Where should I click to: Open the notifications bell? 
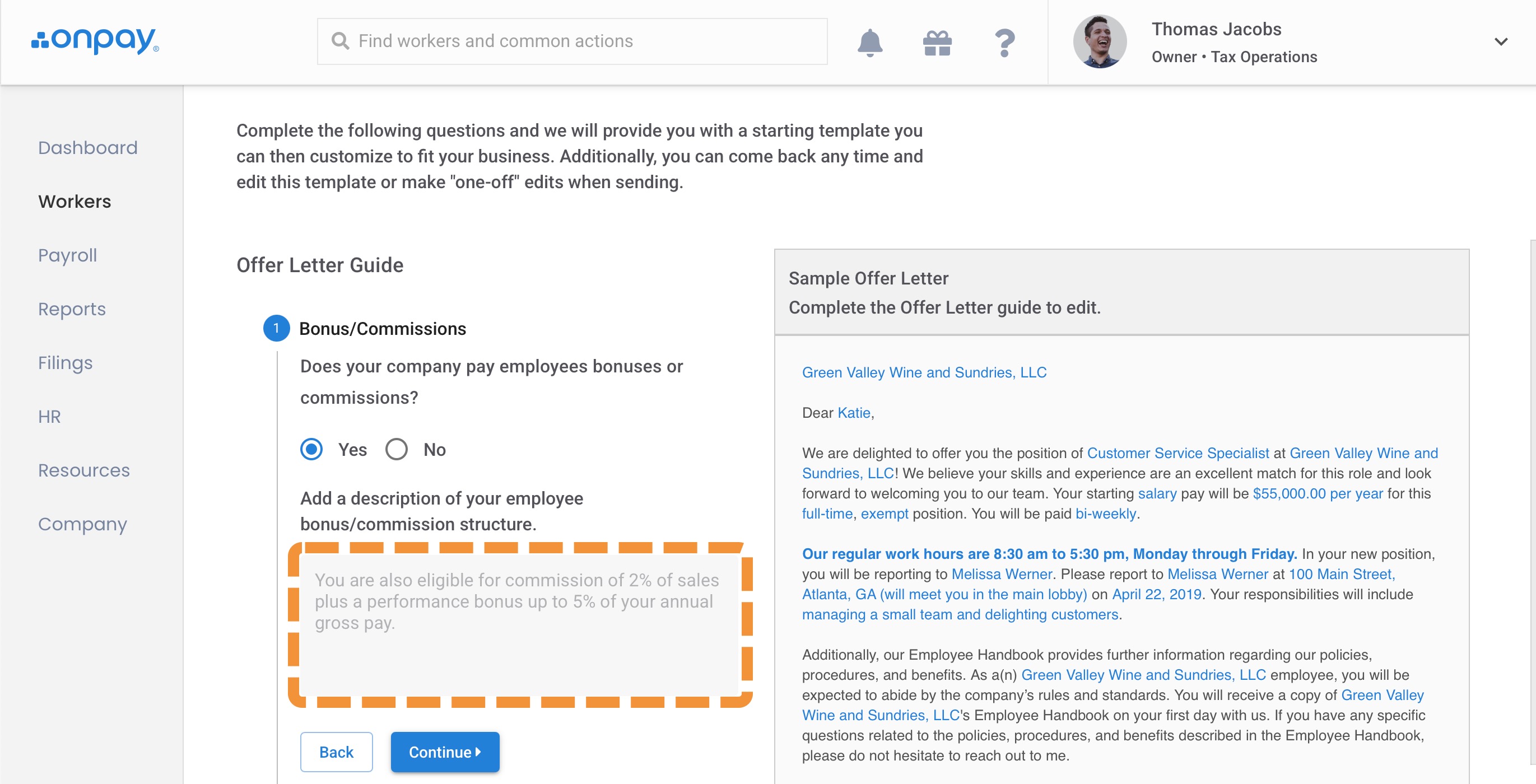pyautogui.click(x=869, y=42)
